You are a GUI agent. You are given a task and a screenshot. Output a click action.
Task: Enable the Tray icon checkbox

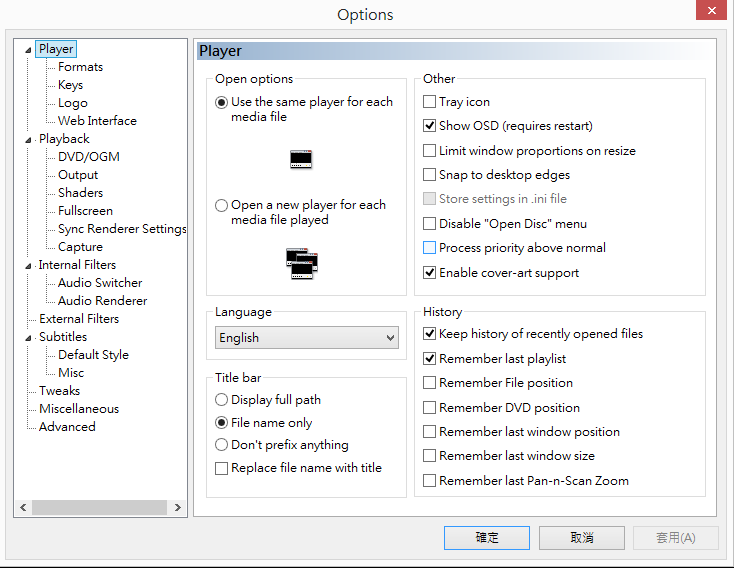point(430,102)
